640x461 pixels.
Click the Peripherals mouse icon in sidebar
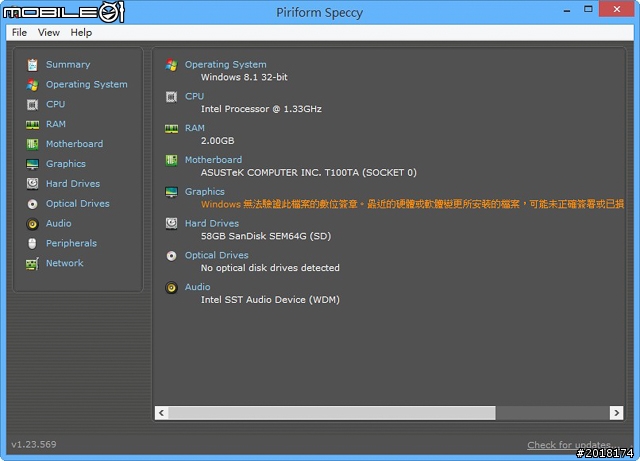point(32,243)
